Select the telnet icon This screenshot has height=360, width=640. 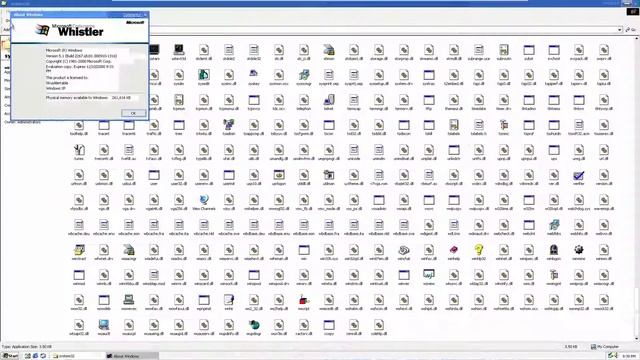coord(329,100)
